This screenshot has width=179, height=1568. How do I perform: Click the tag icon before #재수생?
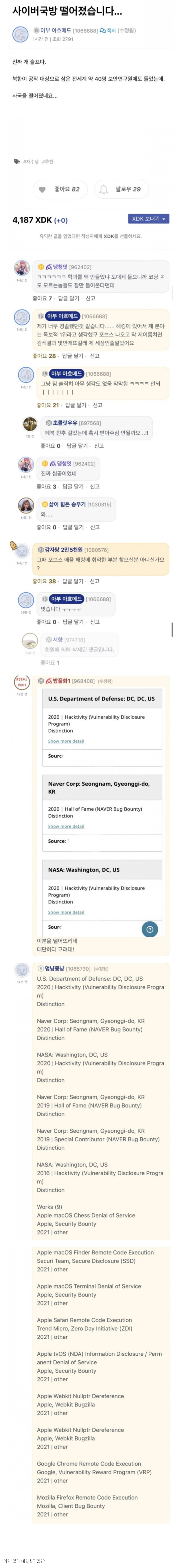pos(16,161)
